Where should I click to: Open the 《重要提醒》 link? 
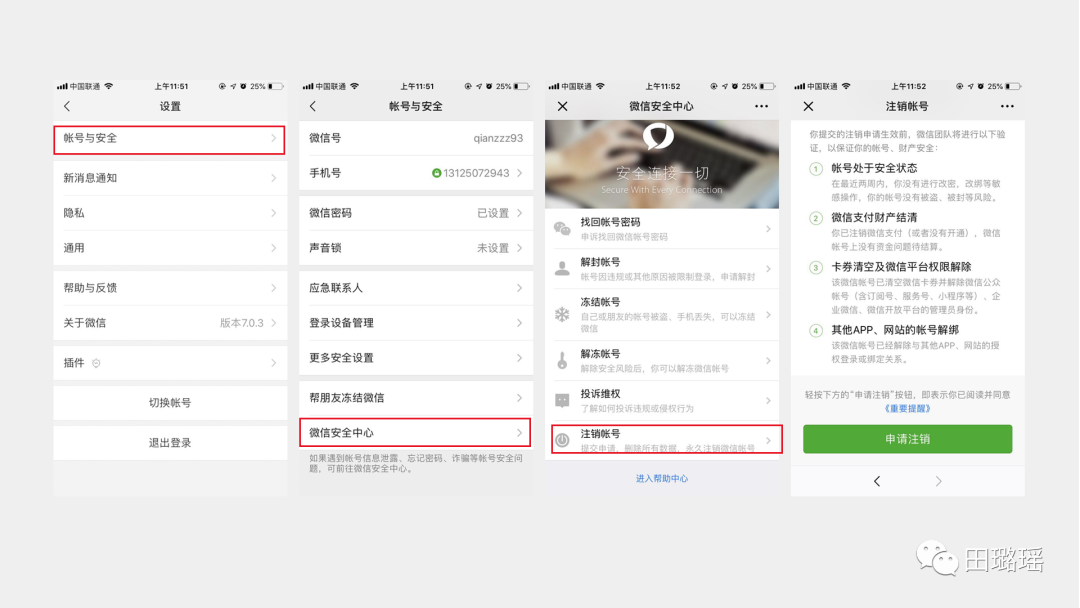907,408
